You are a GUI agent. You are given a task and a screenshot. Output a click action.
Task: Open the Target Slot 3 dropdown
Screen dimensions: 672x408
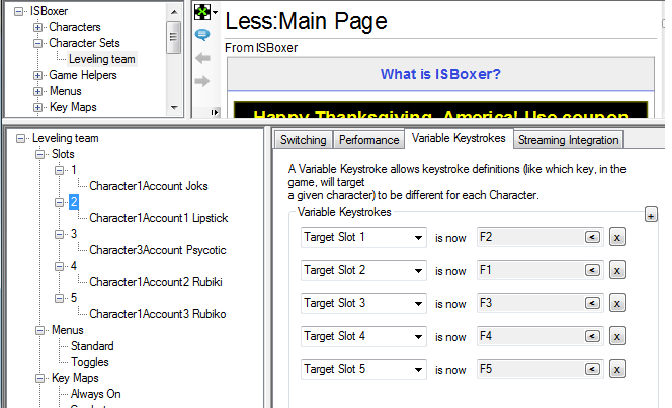coord(418,304)
